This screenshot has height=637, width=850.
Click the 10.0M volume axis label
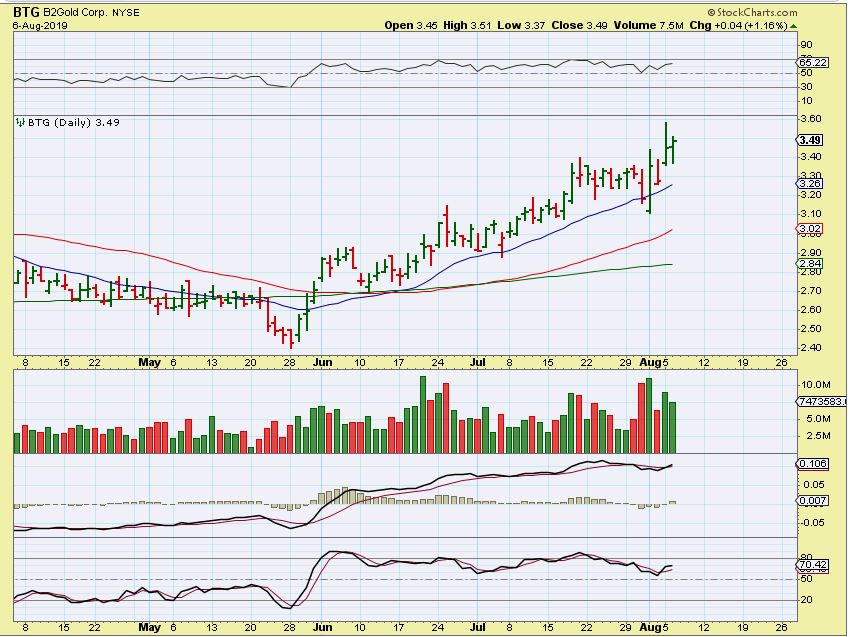815,385
